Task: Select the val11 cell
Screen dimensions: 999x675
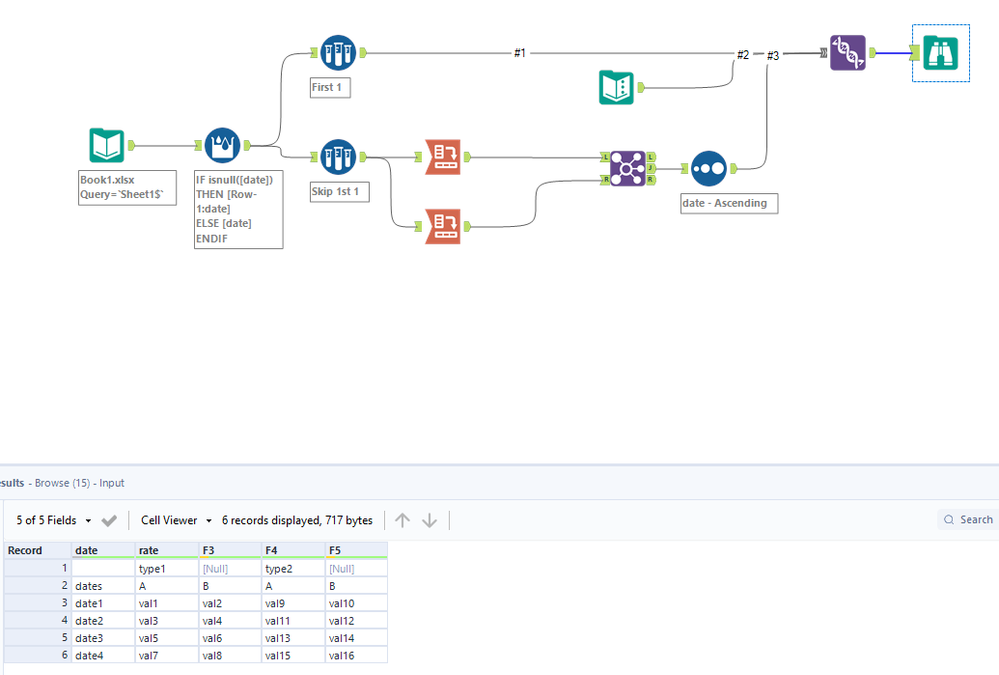Action: (293, 621)
